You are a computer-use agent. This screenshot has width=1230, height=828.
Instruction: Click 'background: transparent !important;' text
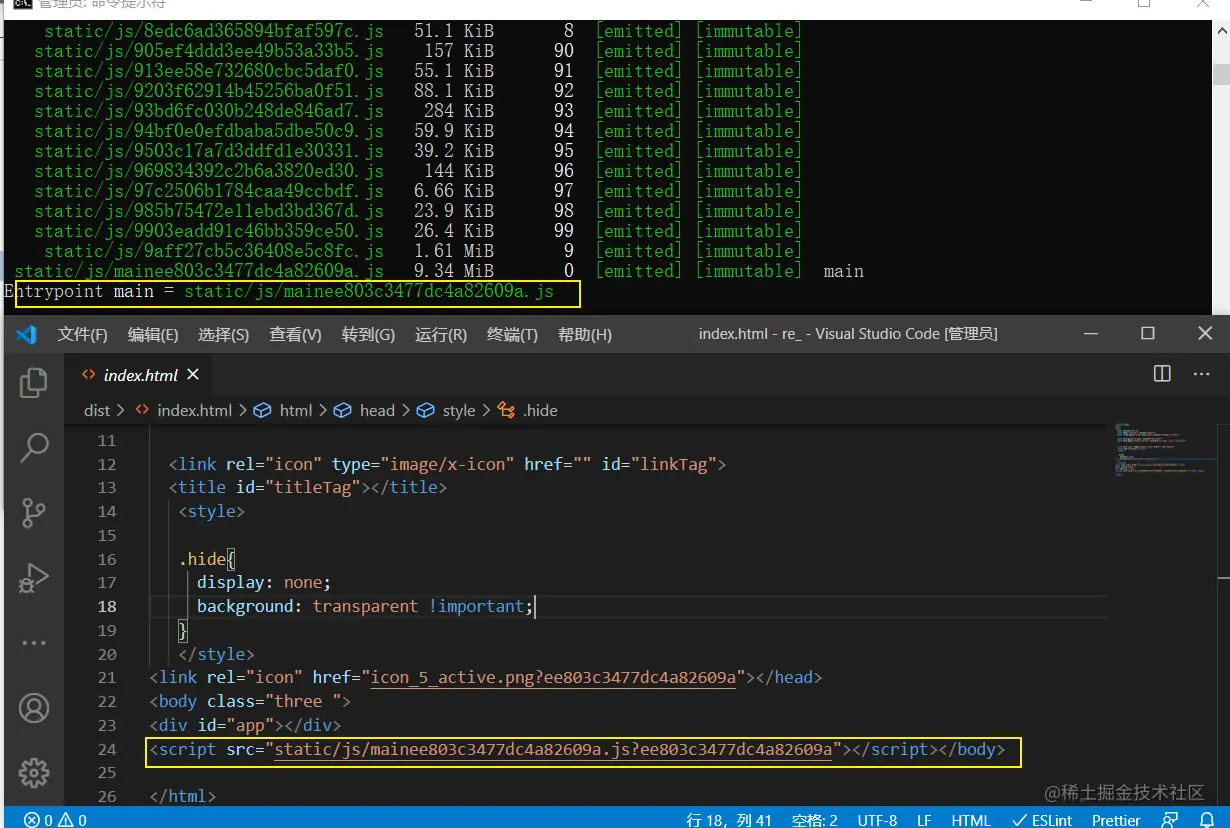366,606
